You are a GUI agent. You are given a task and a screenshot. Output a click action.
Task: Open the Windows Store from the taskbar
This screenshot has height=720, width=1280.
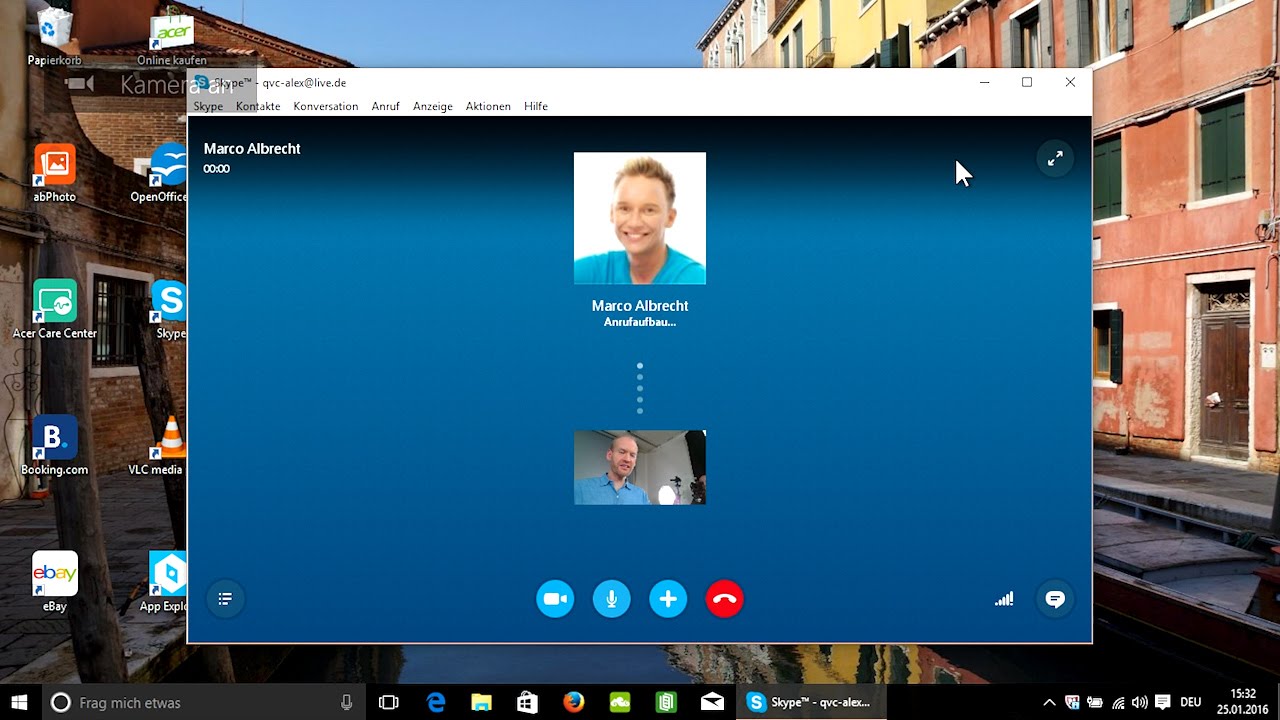[527, 703]
